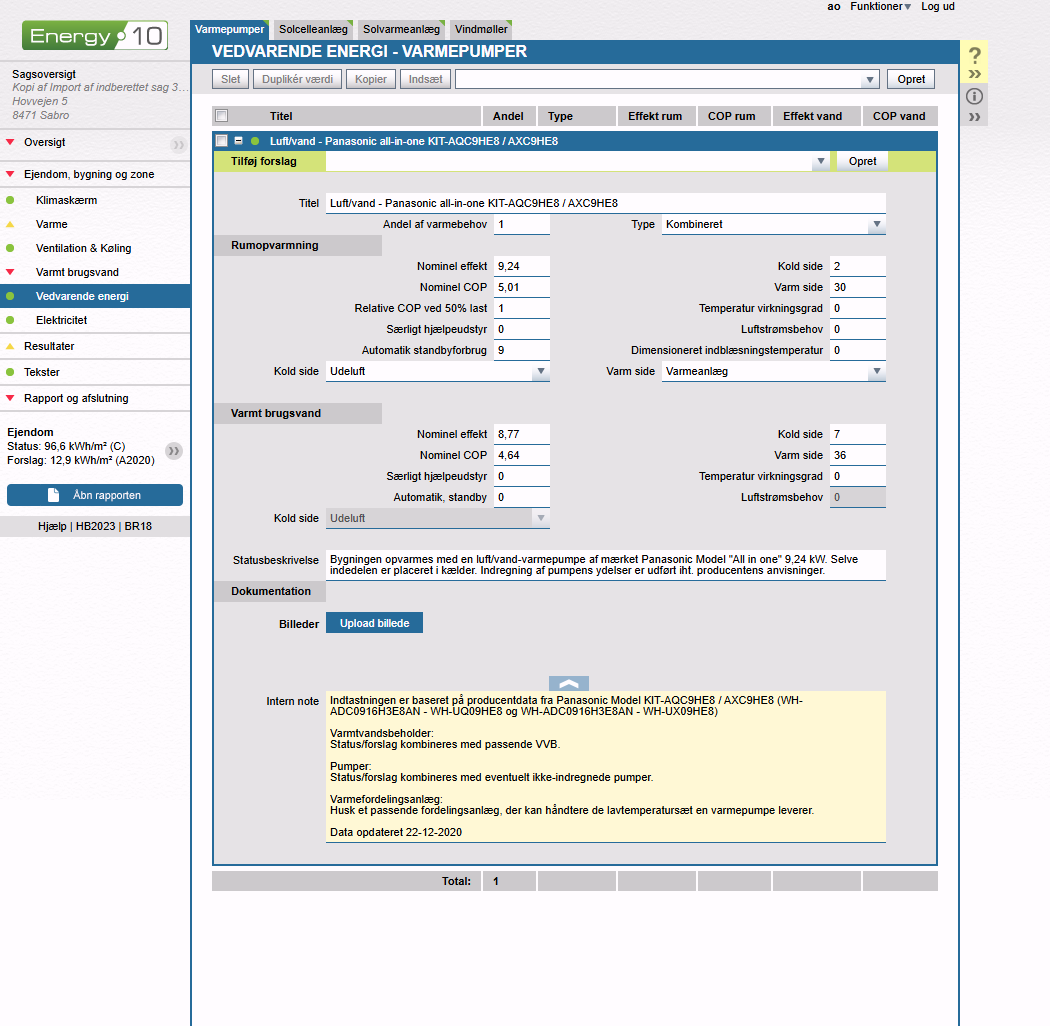
Task: Check the Luft/vand Panasonic row checkbox
Action: pos(222,141)
